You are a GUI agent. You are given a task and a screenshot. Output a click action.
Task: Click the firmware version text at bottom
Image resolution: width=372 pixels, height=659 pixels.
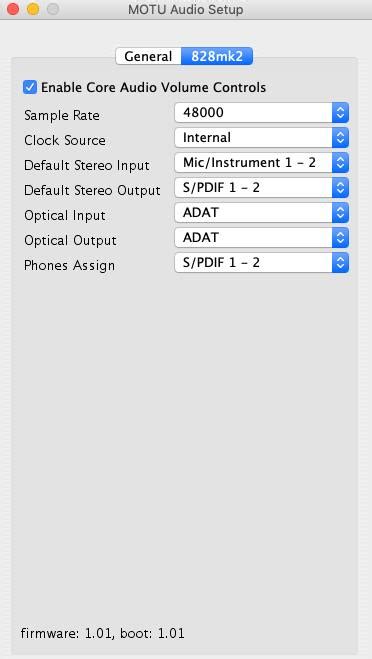coord(103,633)
